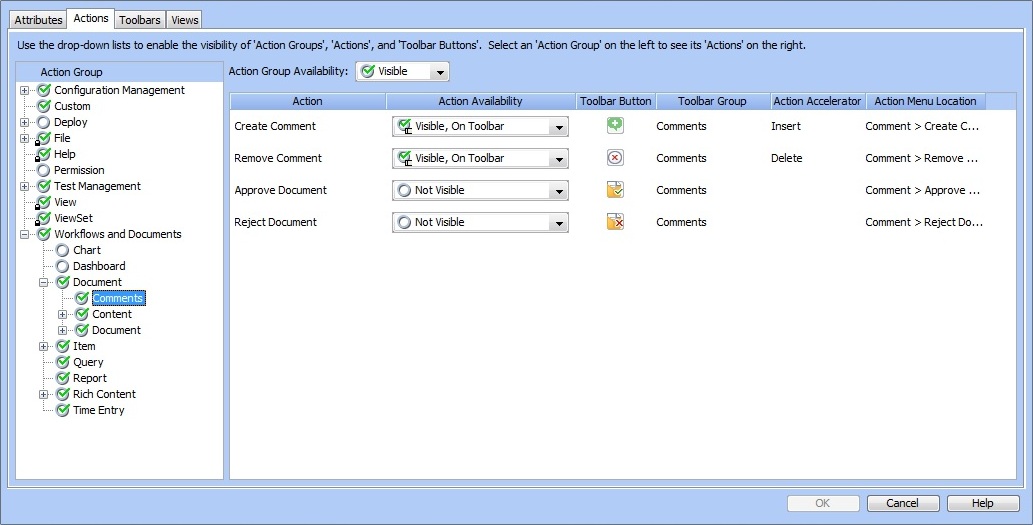Expand the File tree node
The height and width of the screenshot is (525, 1033).
[x=24, y=138]
